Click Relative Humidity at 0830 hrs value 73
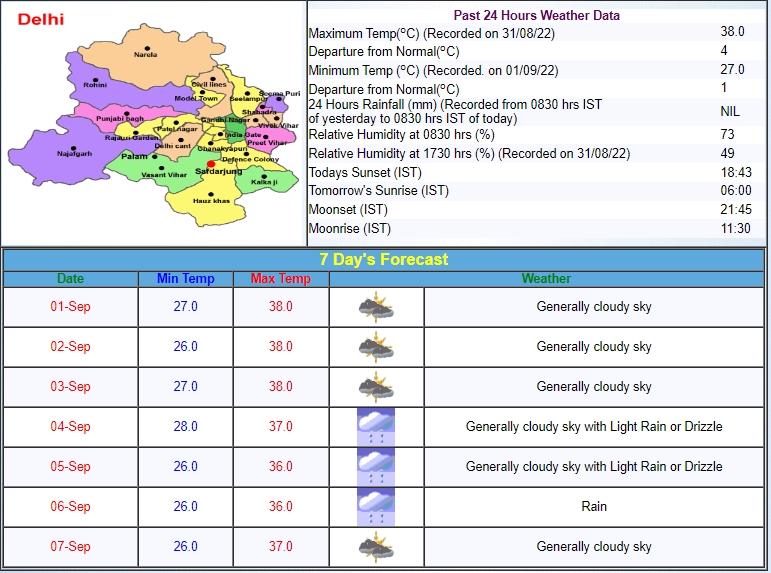Screen dimensions: 771x573 [727, 134]
